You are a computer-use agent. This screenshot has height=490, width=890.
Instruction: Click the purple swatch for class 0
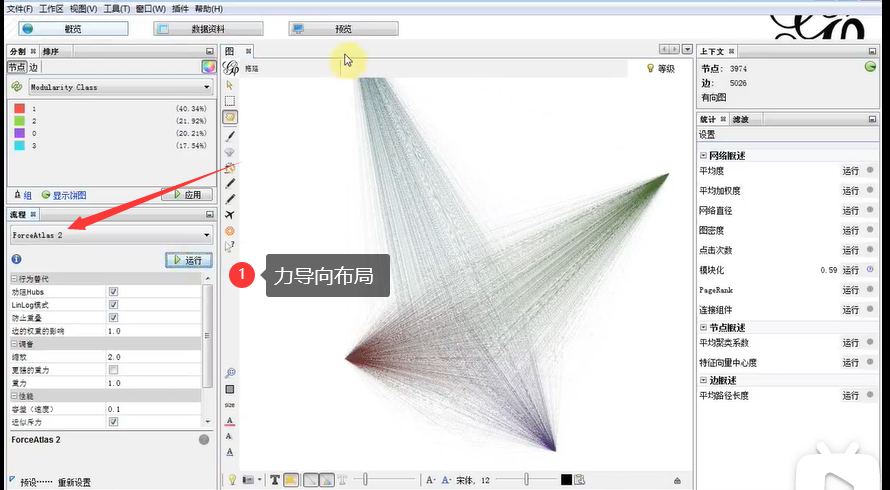click(19, 133)
